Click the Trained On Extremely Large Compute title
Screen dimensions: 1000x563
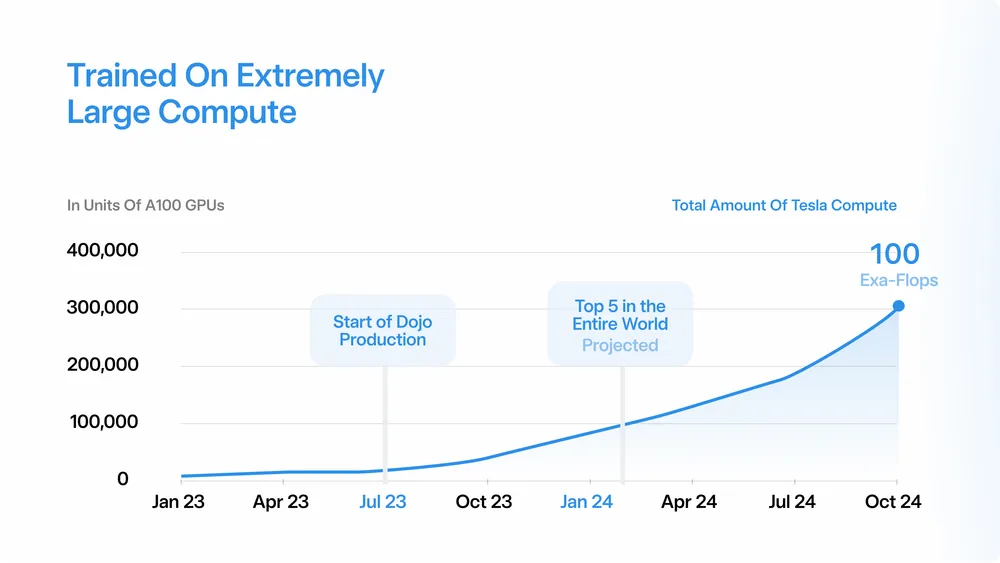[x=226, y=93]
